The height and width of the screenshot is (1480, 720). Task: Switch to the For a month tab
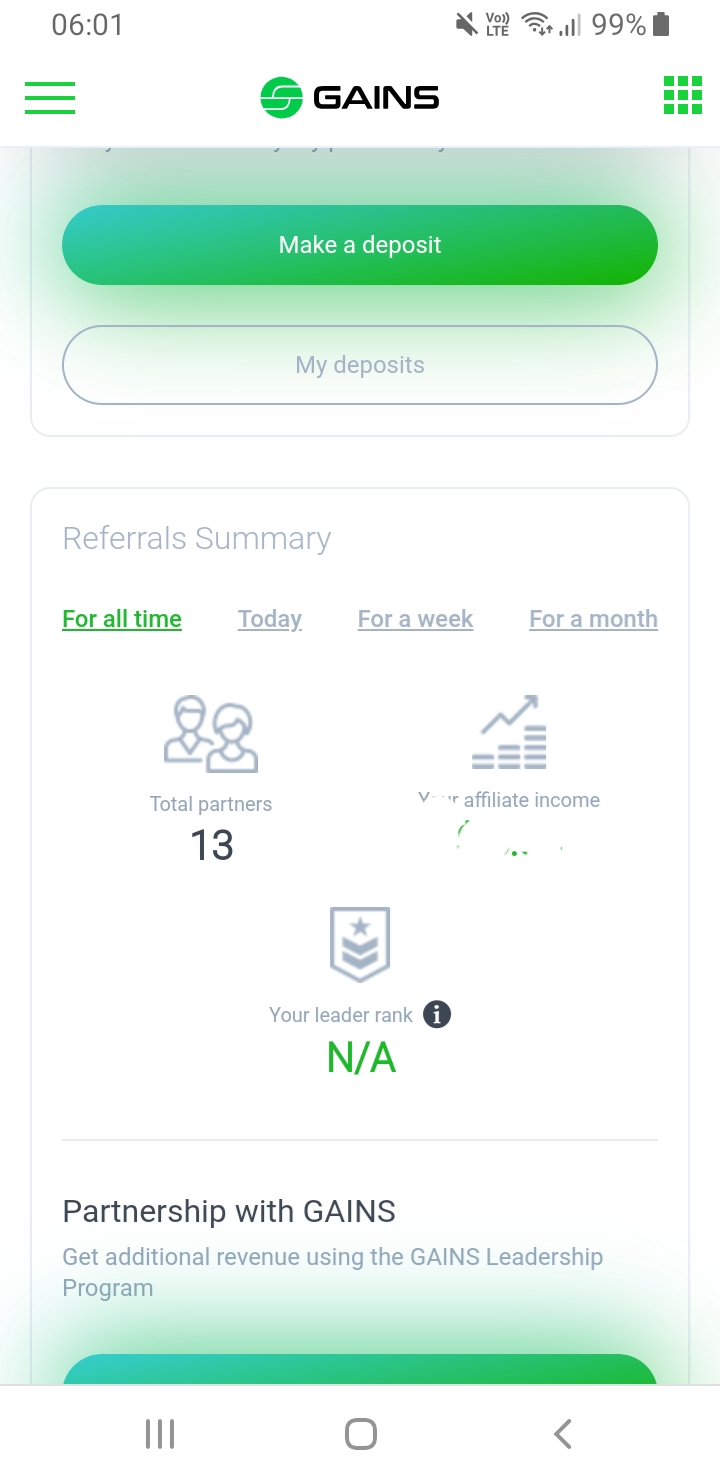point(593,619)
